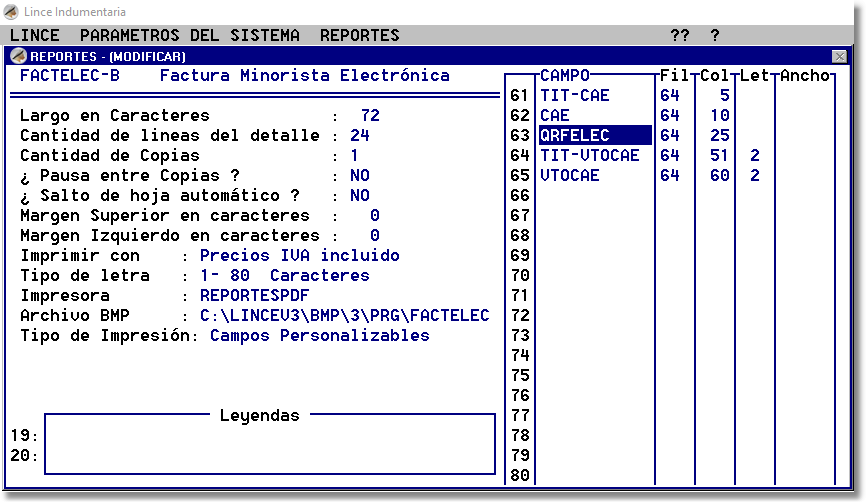866x504 pixels.
Task: Click the Col value 60 of VTOCAE
Action: click(720, 176)
